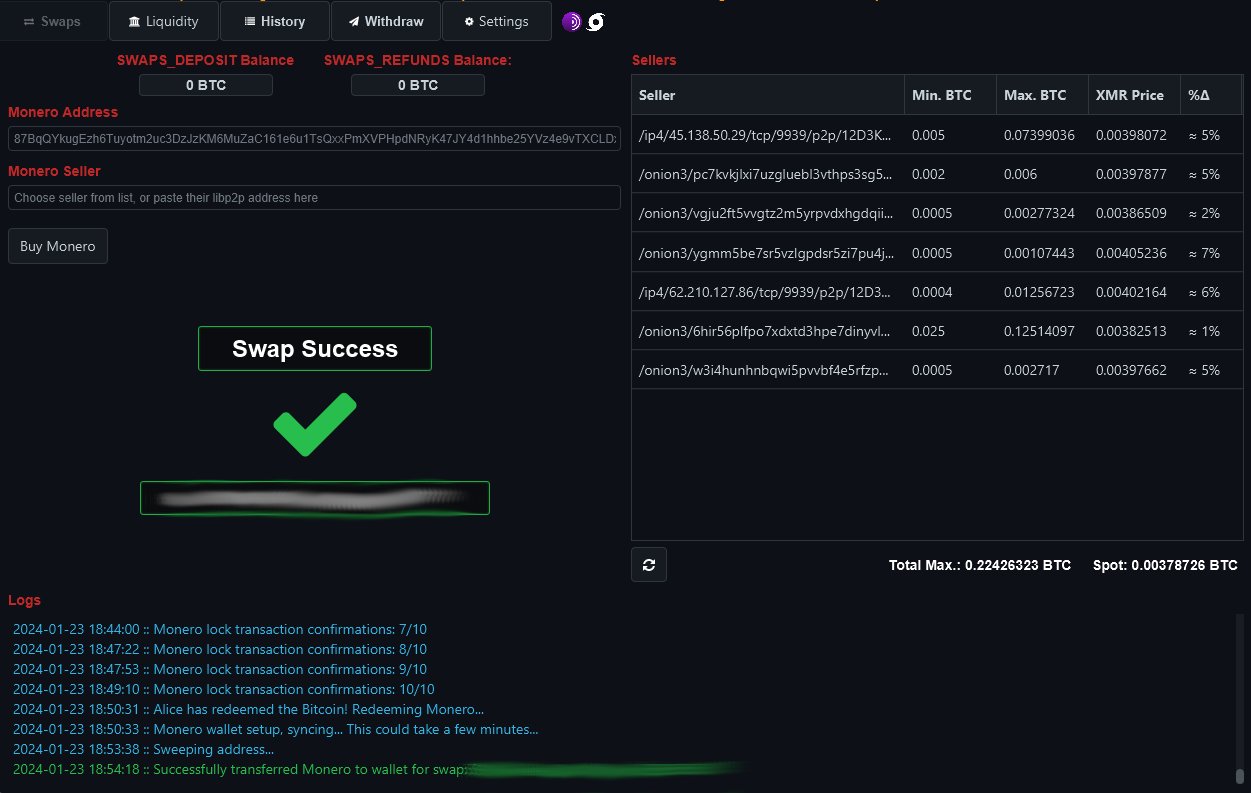This screenshot has width=1251, height=793.
Task: Click log entry confirmations 9/10
Action: [220, 669]
